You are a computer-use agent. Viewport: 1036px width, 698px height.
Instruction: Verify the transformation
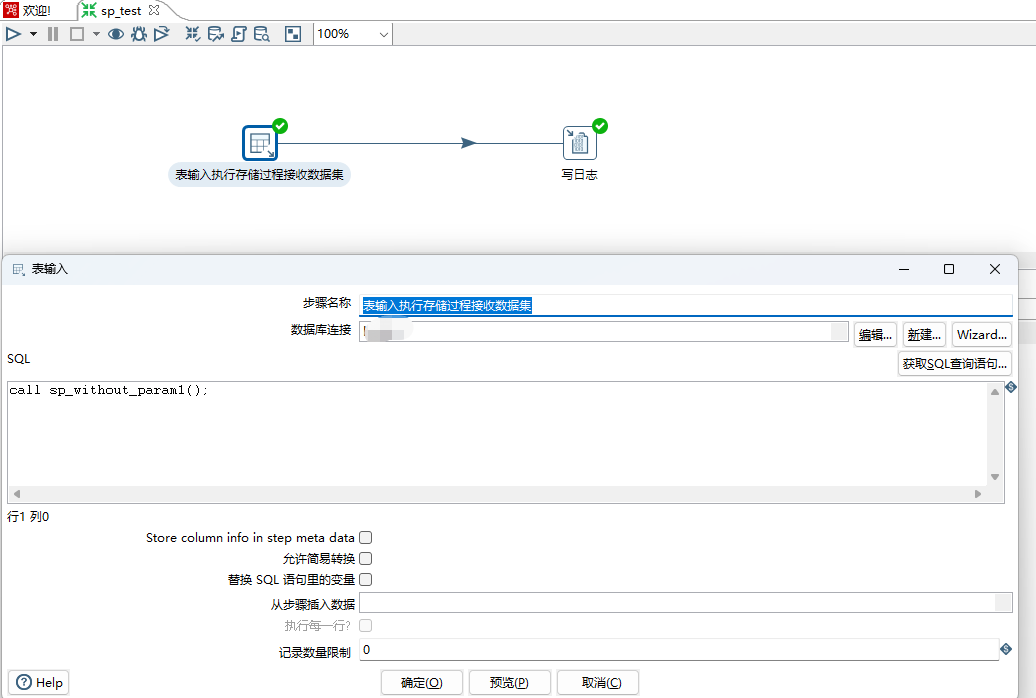point(192,34)
